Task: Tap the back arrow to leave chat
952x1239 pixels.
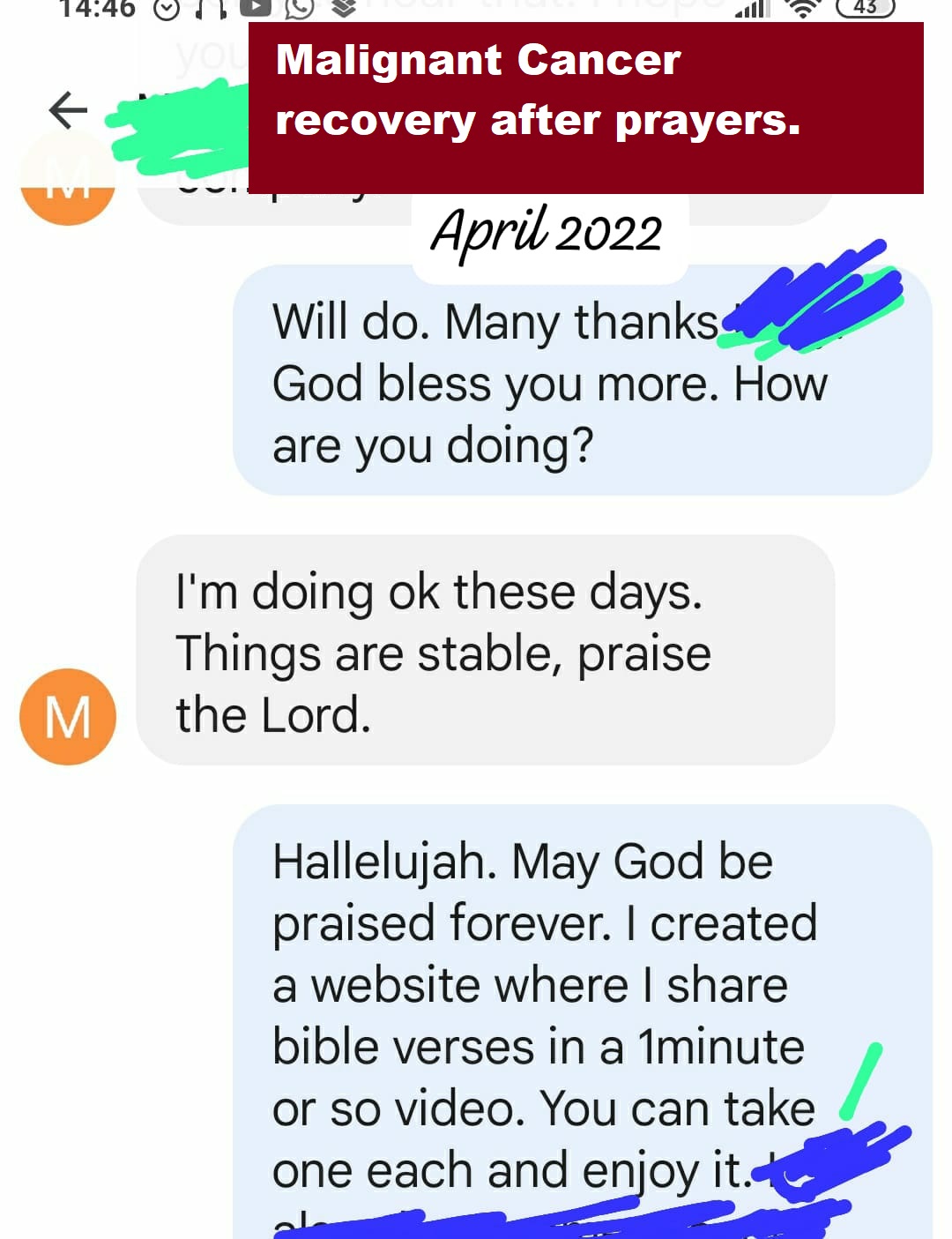Action: 68,109
